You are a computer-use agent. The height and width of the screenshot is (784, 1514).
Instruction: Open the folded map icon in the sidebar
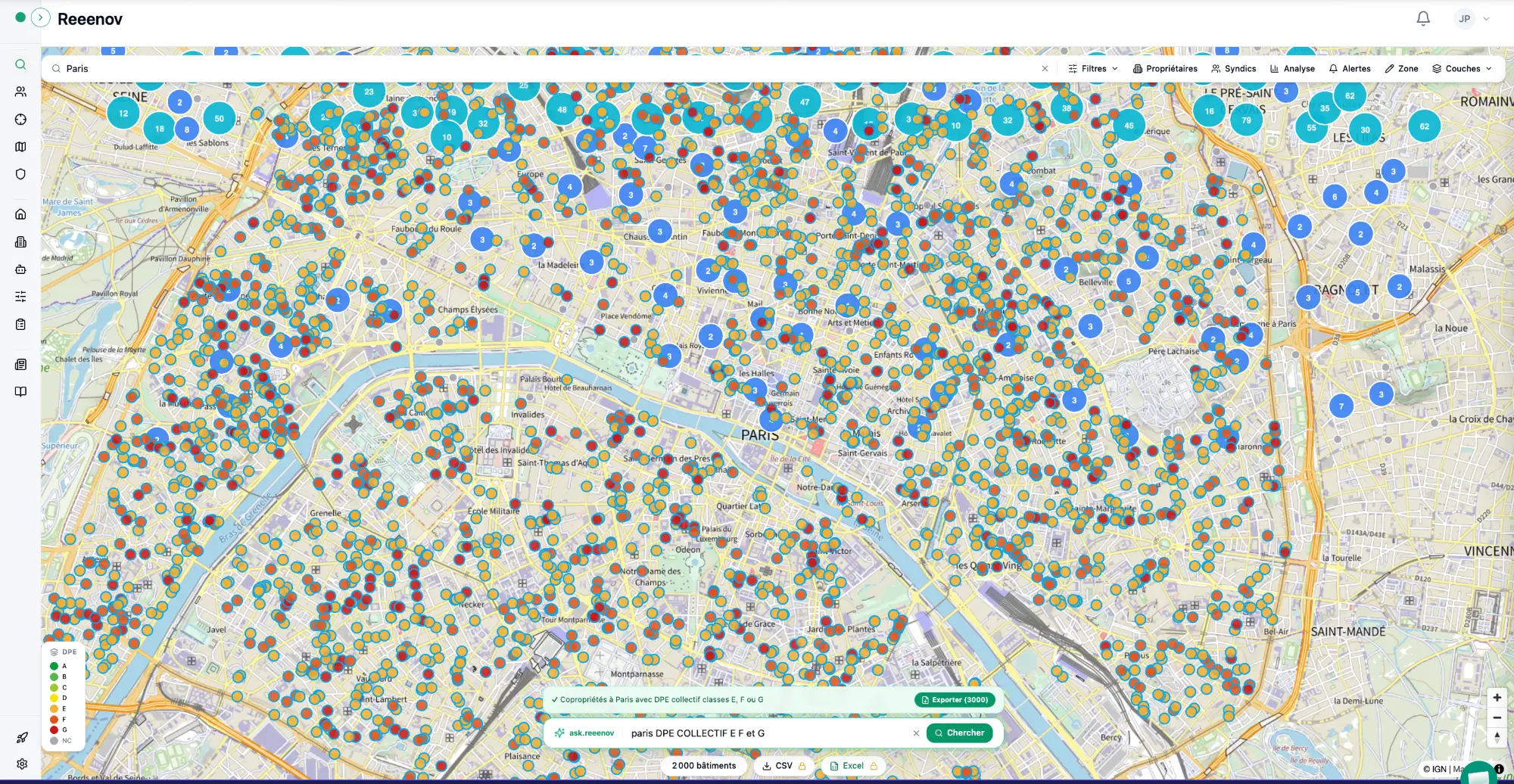pyautogui.click(x=20, y=147)
